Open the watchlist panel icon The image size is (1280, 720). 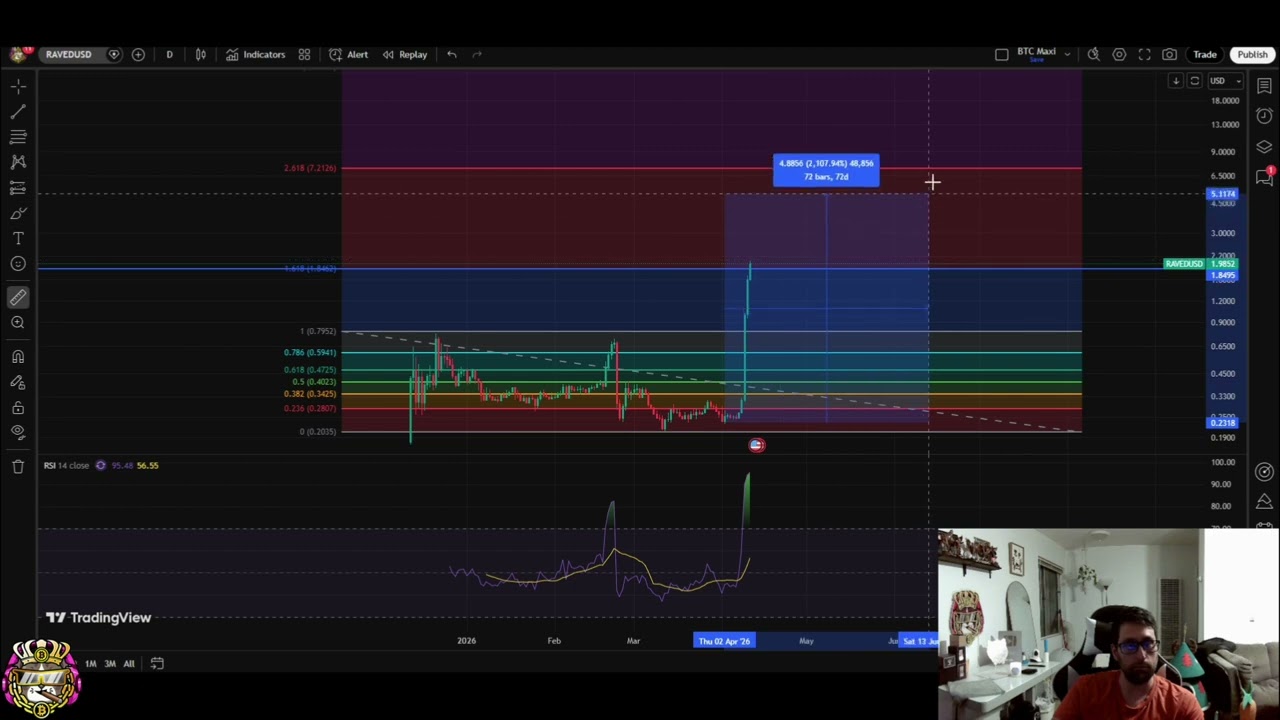point(1264,87)
